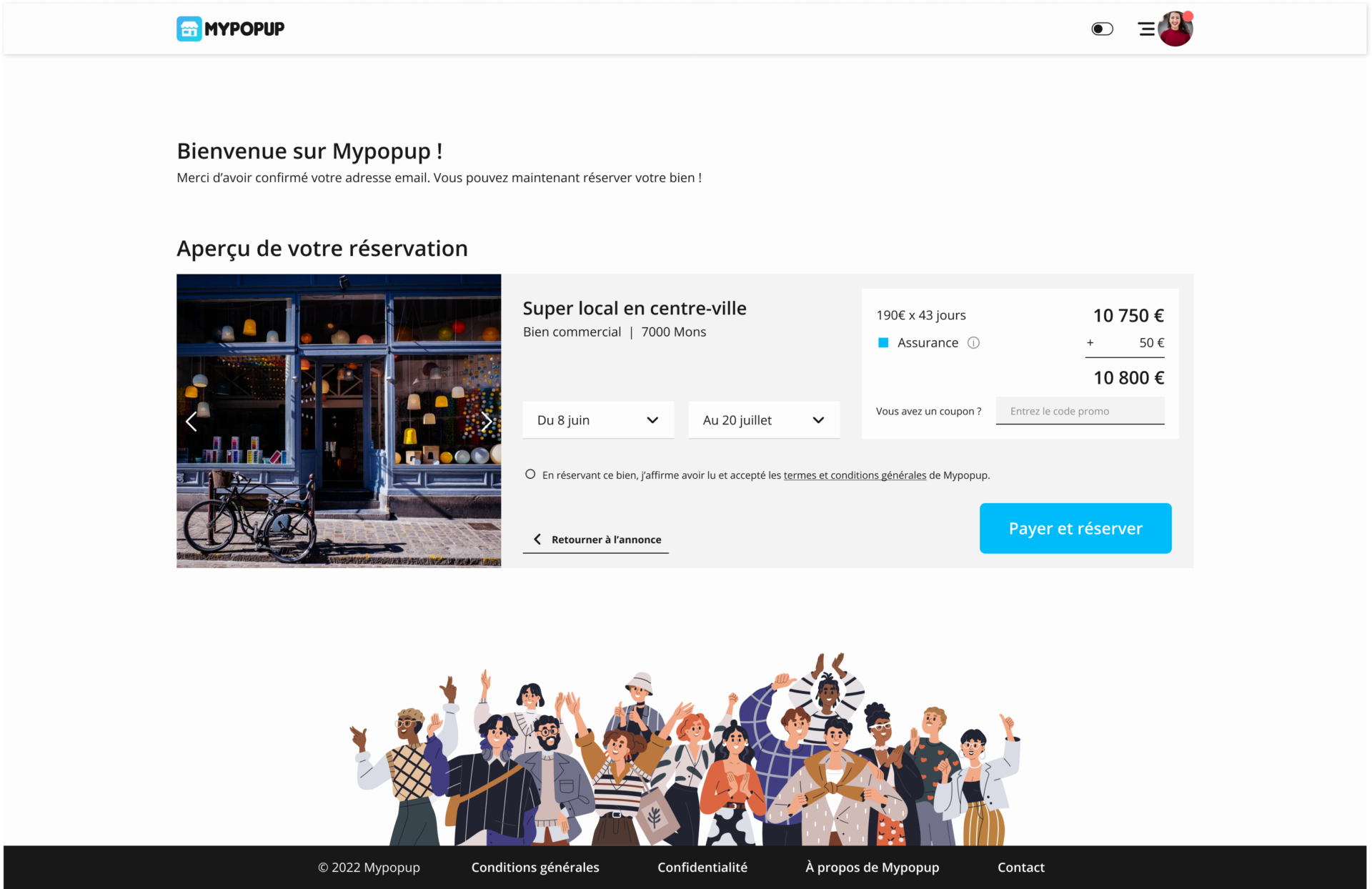Show previous listing photo

[x=191, y=422]
